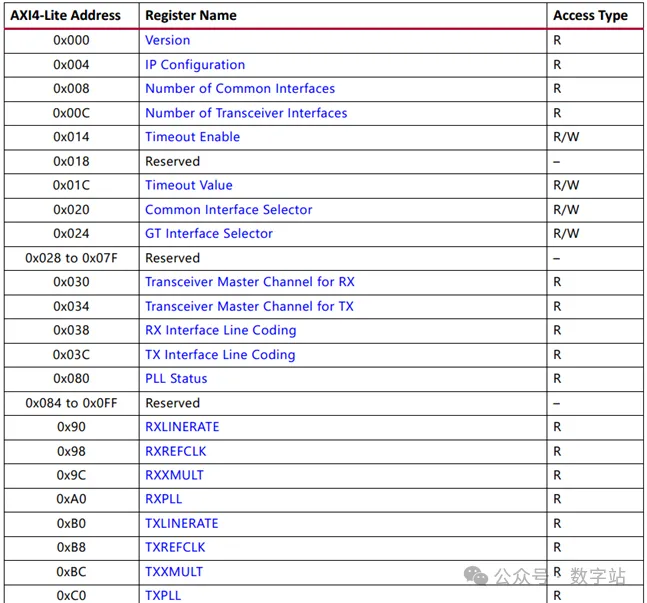Open the PLL Status register link
This screenshot has height=603, width=647.
coord(176,378)
